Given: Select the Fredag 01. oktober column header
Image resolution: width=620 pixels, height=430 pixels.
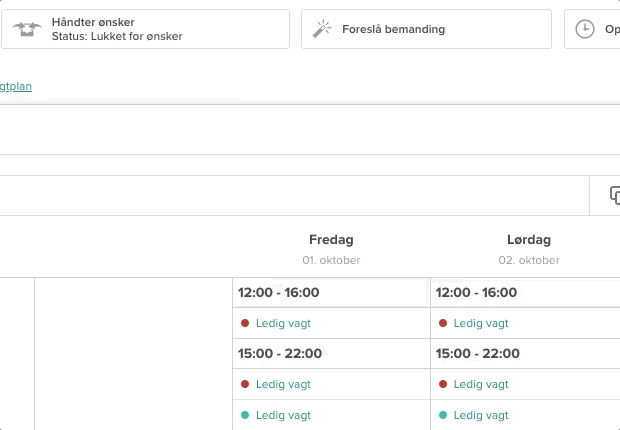Looking at the screenshot, I should (x=331, y=249).
